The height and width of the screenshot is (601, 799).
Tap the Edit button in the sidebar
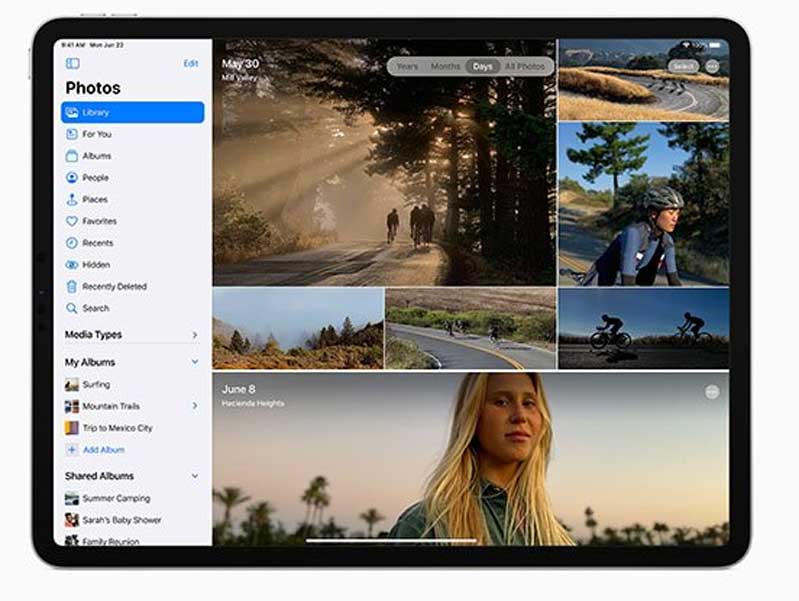click(x=191, y=63)
